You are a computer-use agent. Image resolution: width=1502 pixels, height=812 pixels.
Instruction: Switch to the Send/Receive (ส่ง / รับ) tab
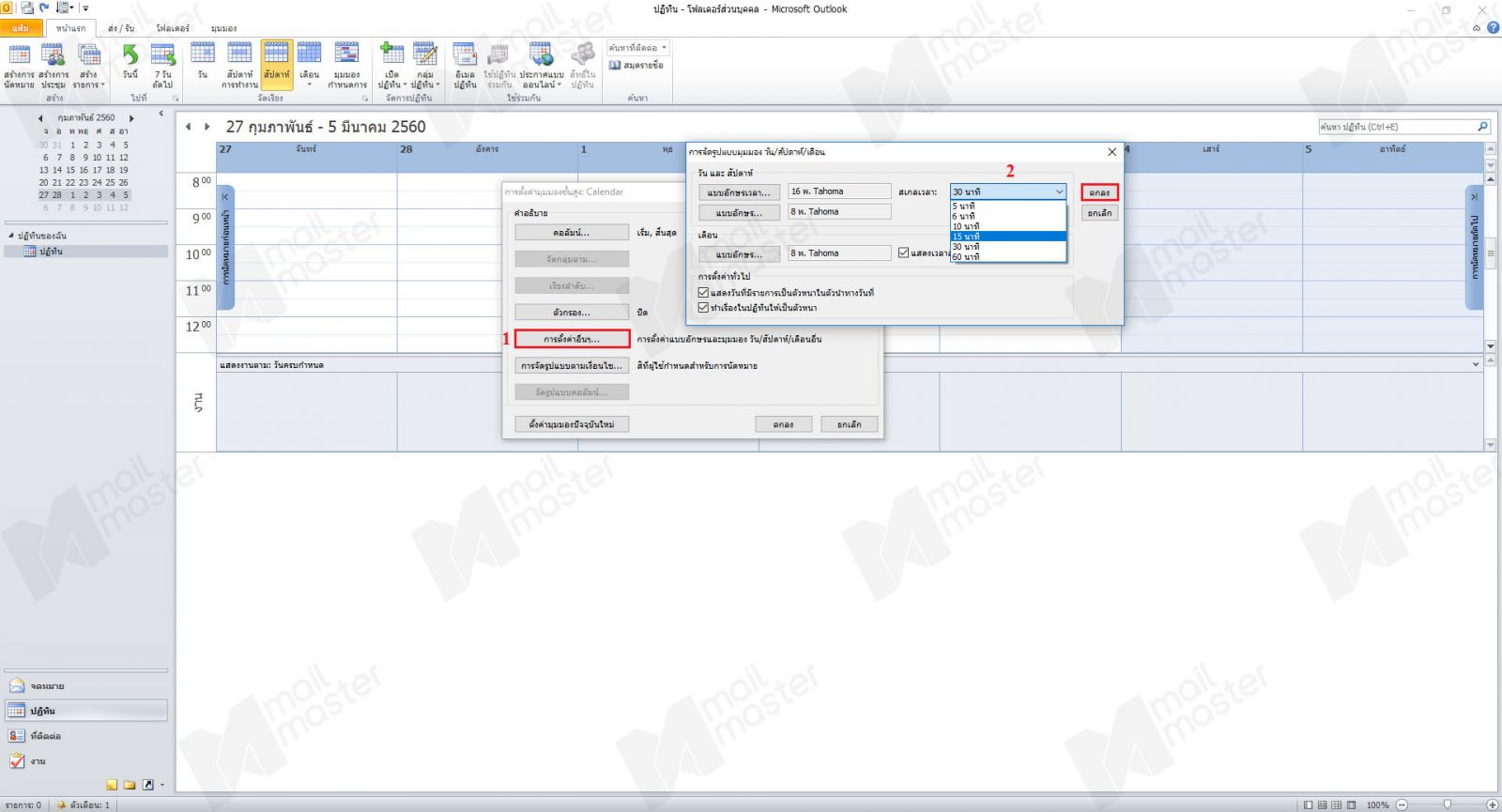[121, 28]
